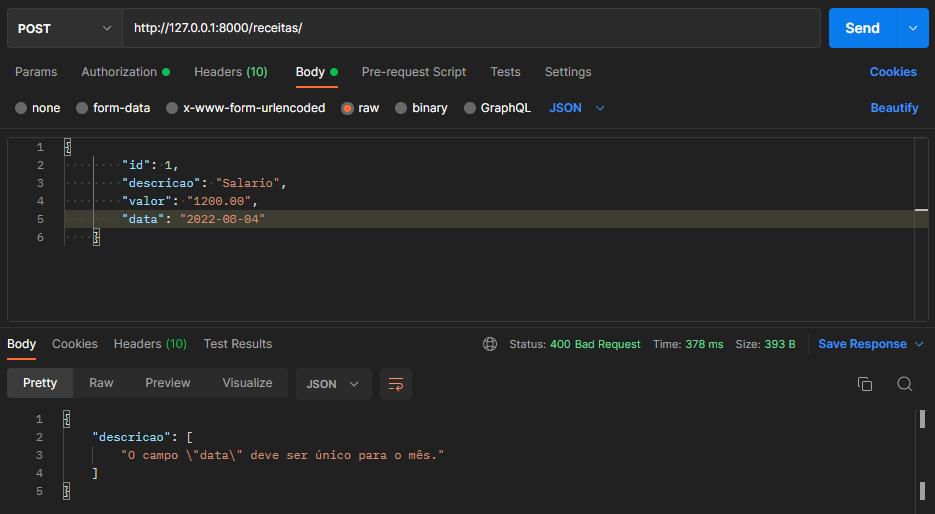Image resolution: width=935 pixels, height=514 pixels.
Task: Select the none body type
Action: [x=38, y=108]
